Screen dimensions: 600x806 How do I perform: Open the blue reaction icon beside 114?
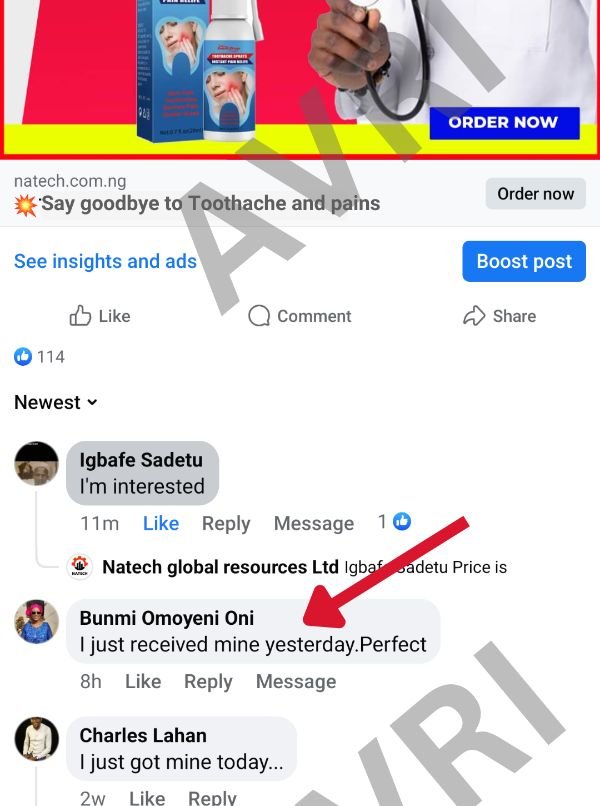tap(23, 356)
